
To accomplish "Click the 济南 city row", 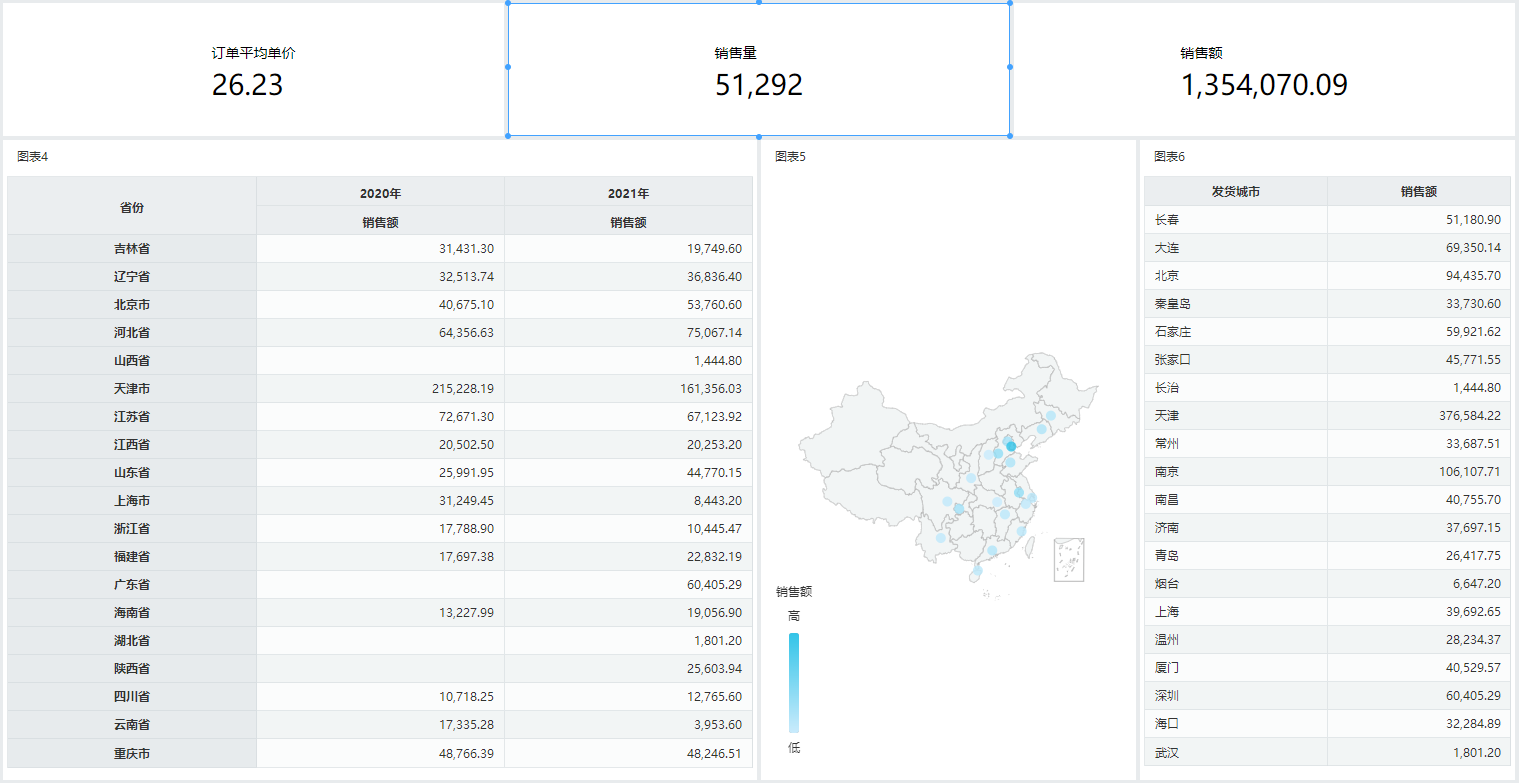I will tap(1327, 528).
